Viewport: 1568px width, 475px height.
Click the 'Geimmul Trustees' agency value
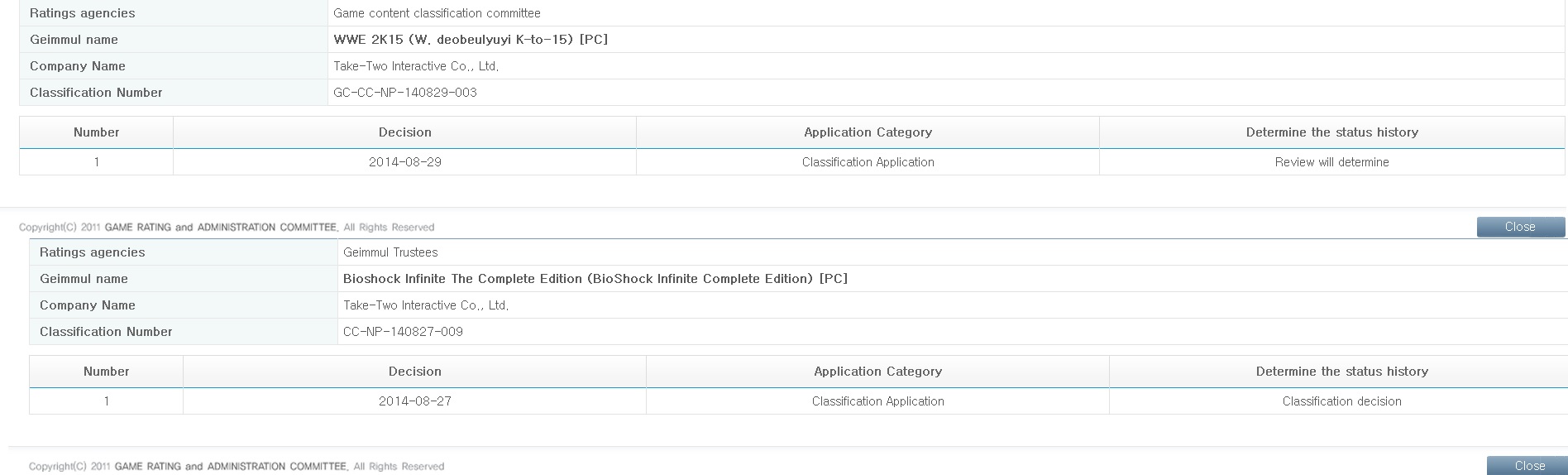coord(390,252)
